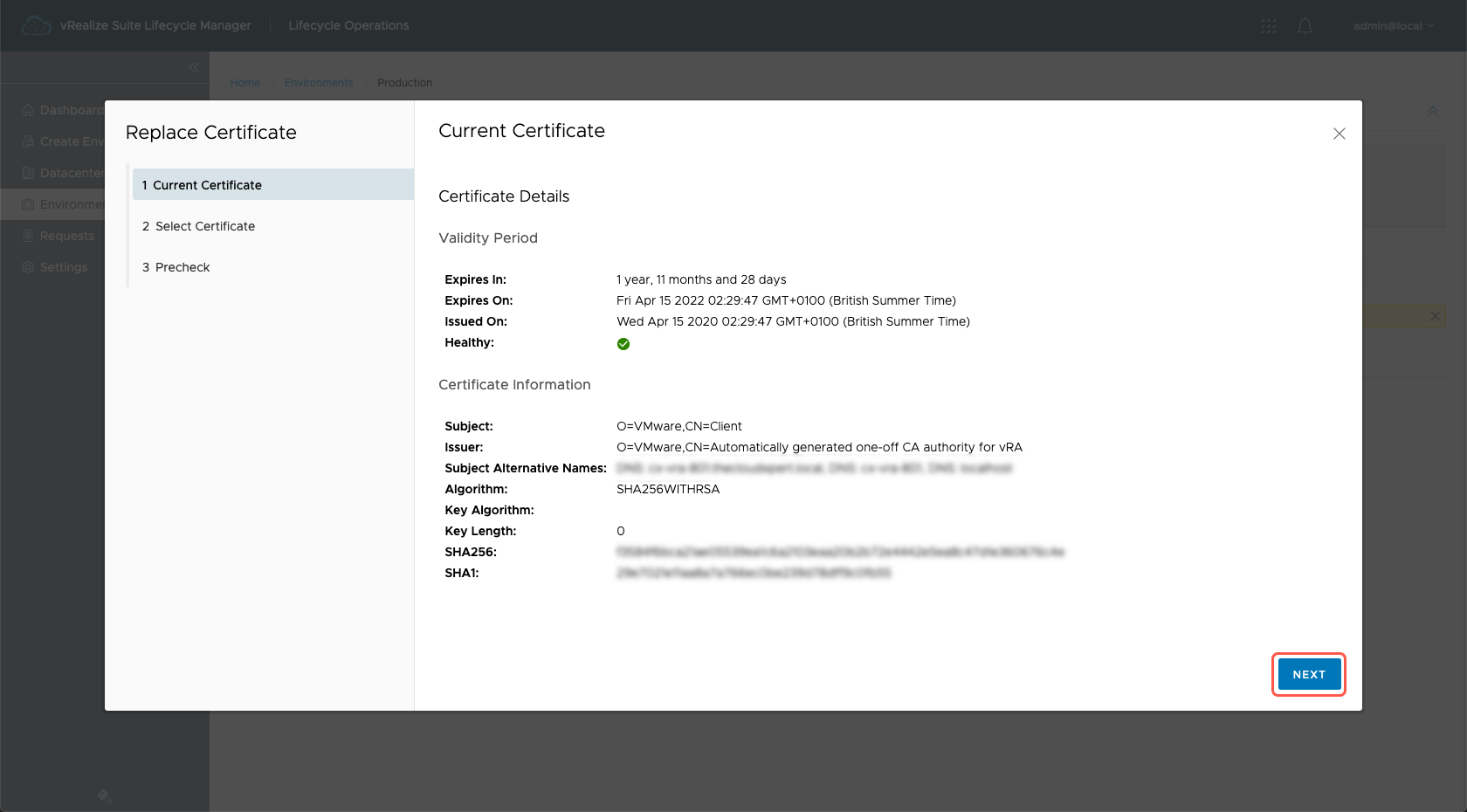Dismiss the yellow alert banner
The image size is (1467, 812).
[x=1435, y=316]
